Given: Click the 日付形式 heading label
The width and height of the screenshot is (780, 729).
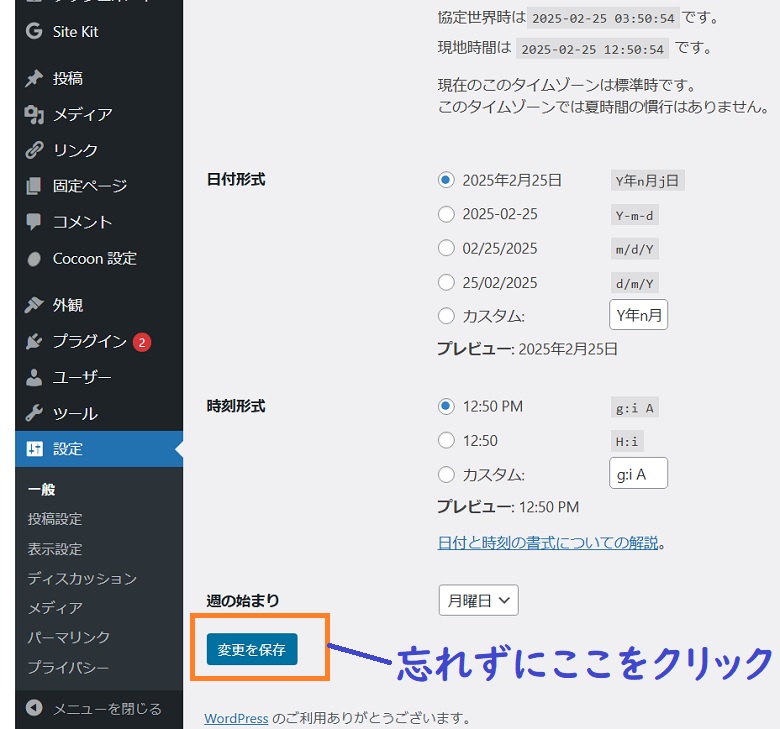Looking at the screenshot, I should 236,179.
